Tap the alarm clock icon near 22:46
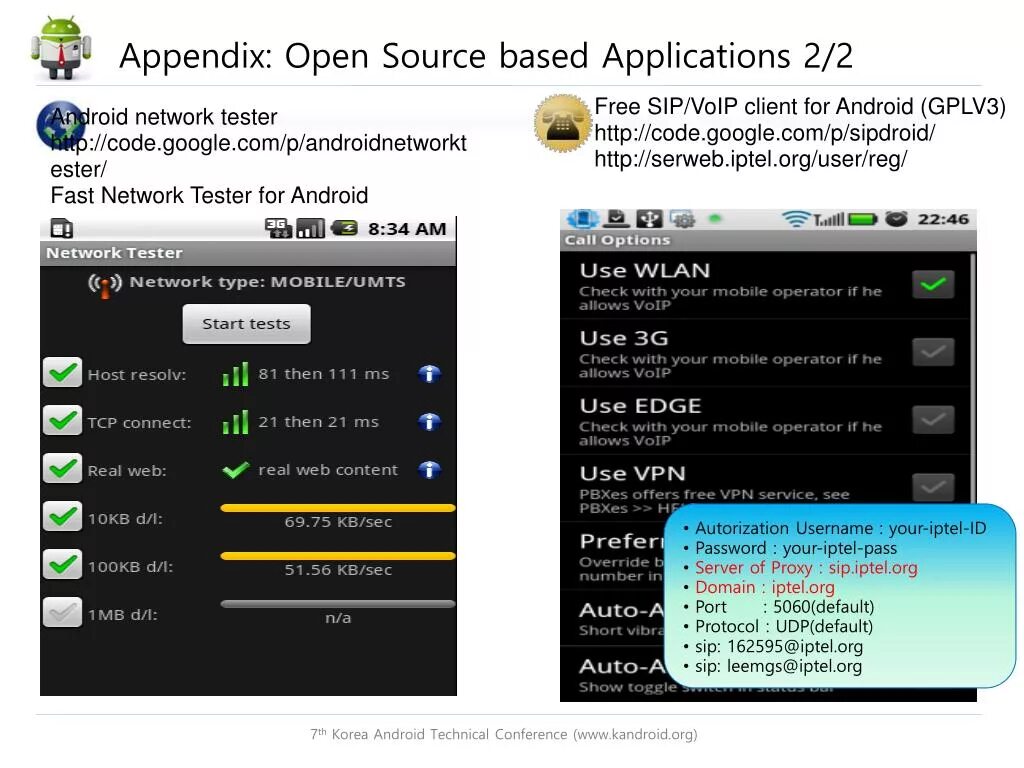The height and width of the screenshot is (768, 1024). click(x=897, y=219)
